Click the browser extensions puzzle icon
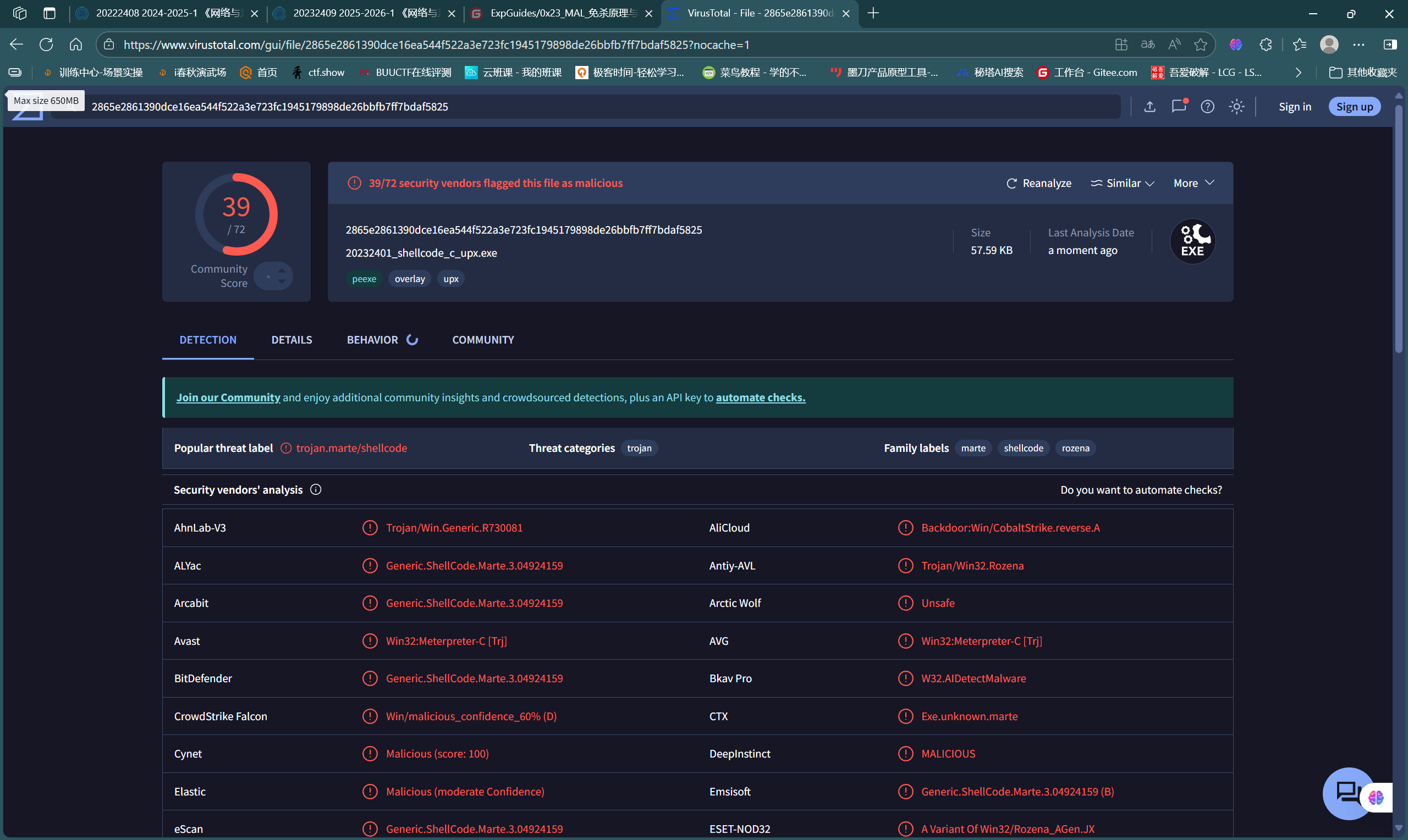 pyautogui.click(x=1266, y=44)
